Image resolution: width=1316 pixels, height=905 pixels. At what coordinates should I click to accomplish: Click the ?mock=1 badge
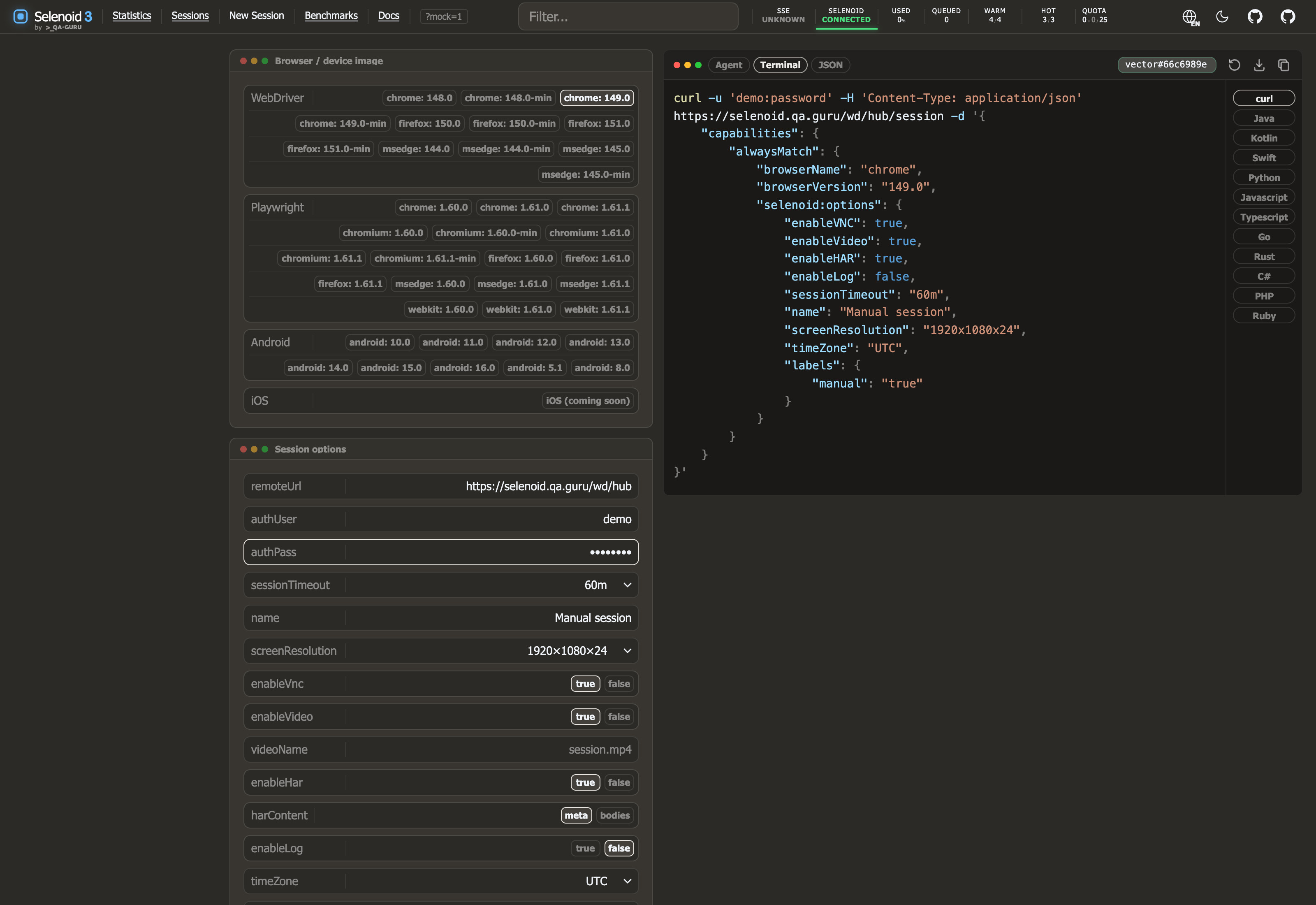tap(444, 16)
